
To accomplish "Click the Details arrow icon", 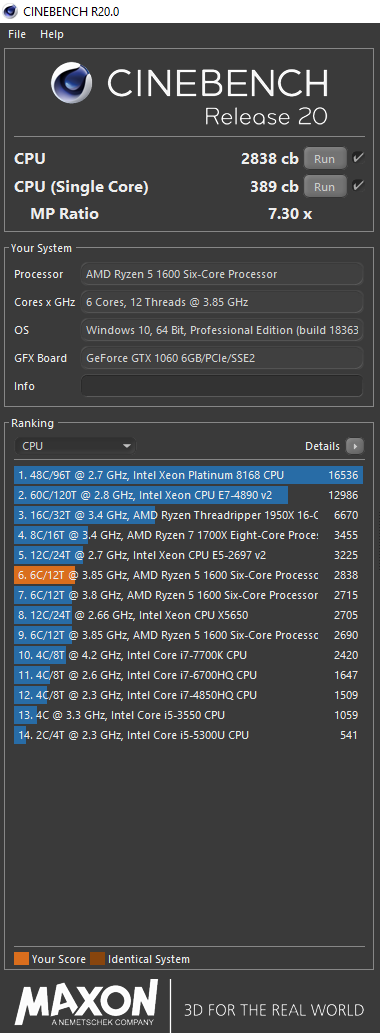I will click(354, 446).
